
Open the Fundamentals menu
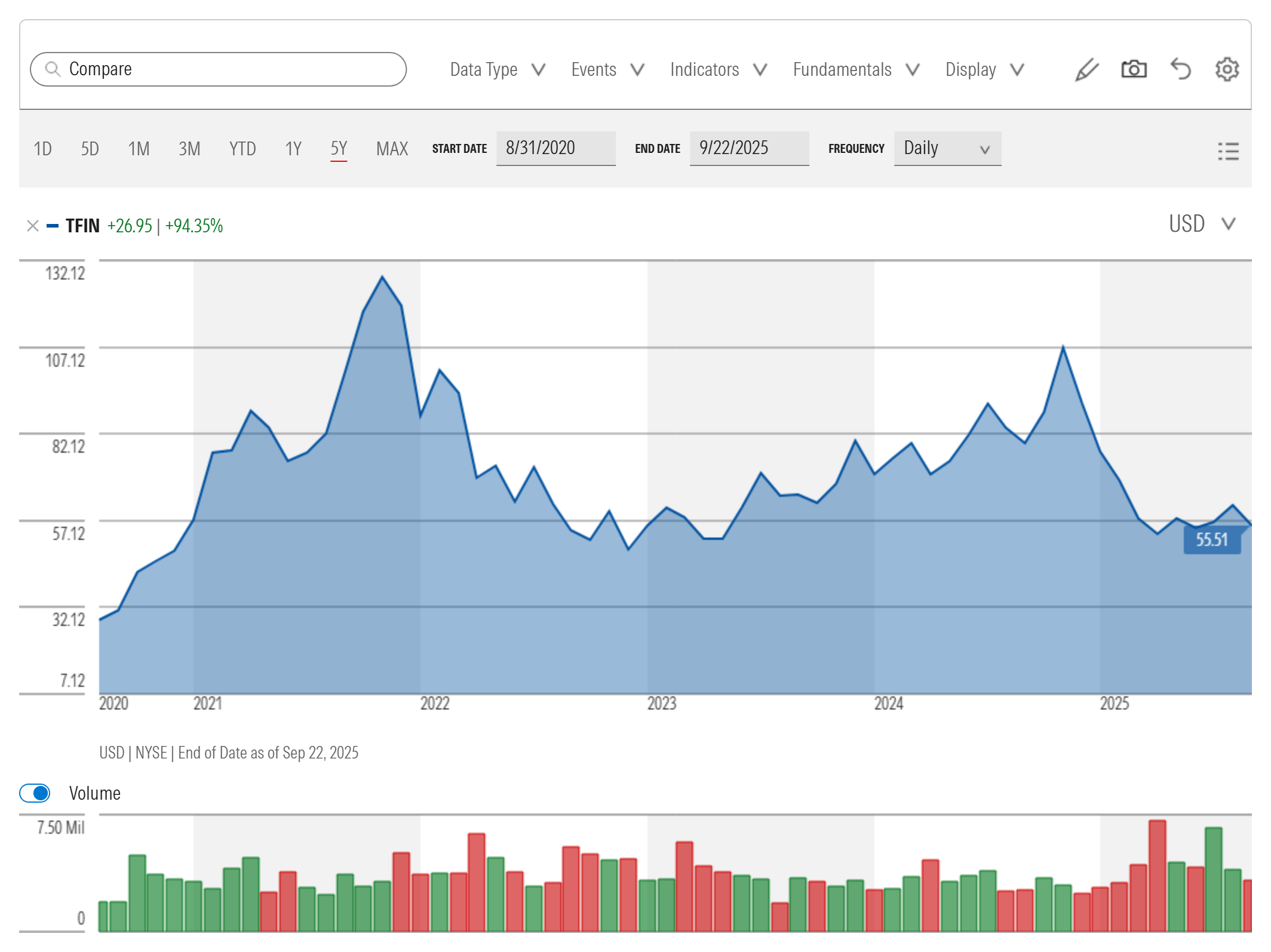click(855, 70)
